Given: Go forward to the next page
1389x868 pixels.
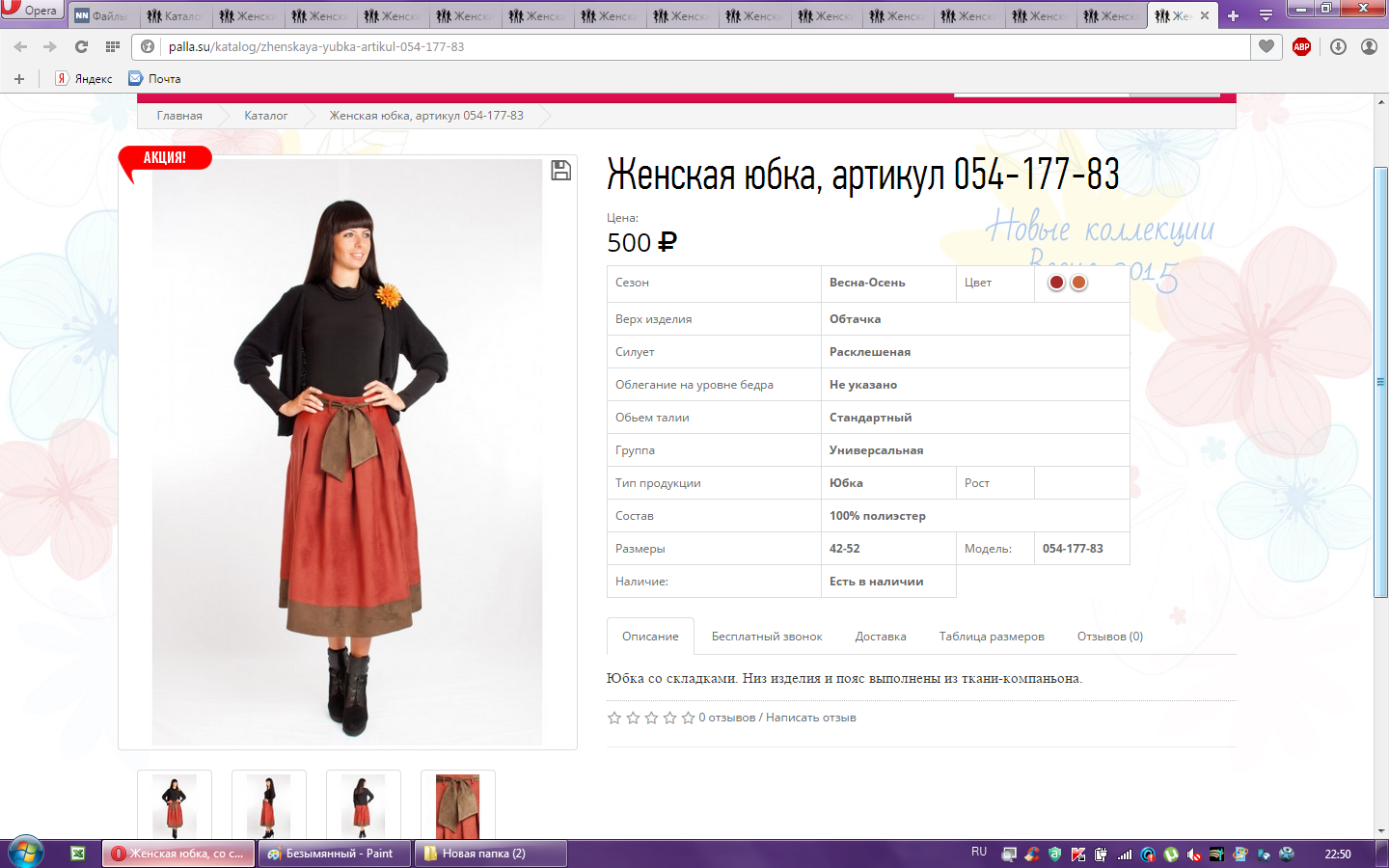Looking at the screenshot, I should click(x=50, y=46).
